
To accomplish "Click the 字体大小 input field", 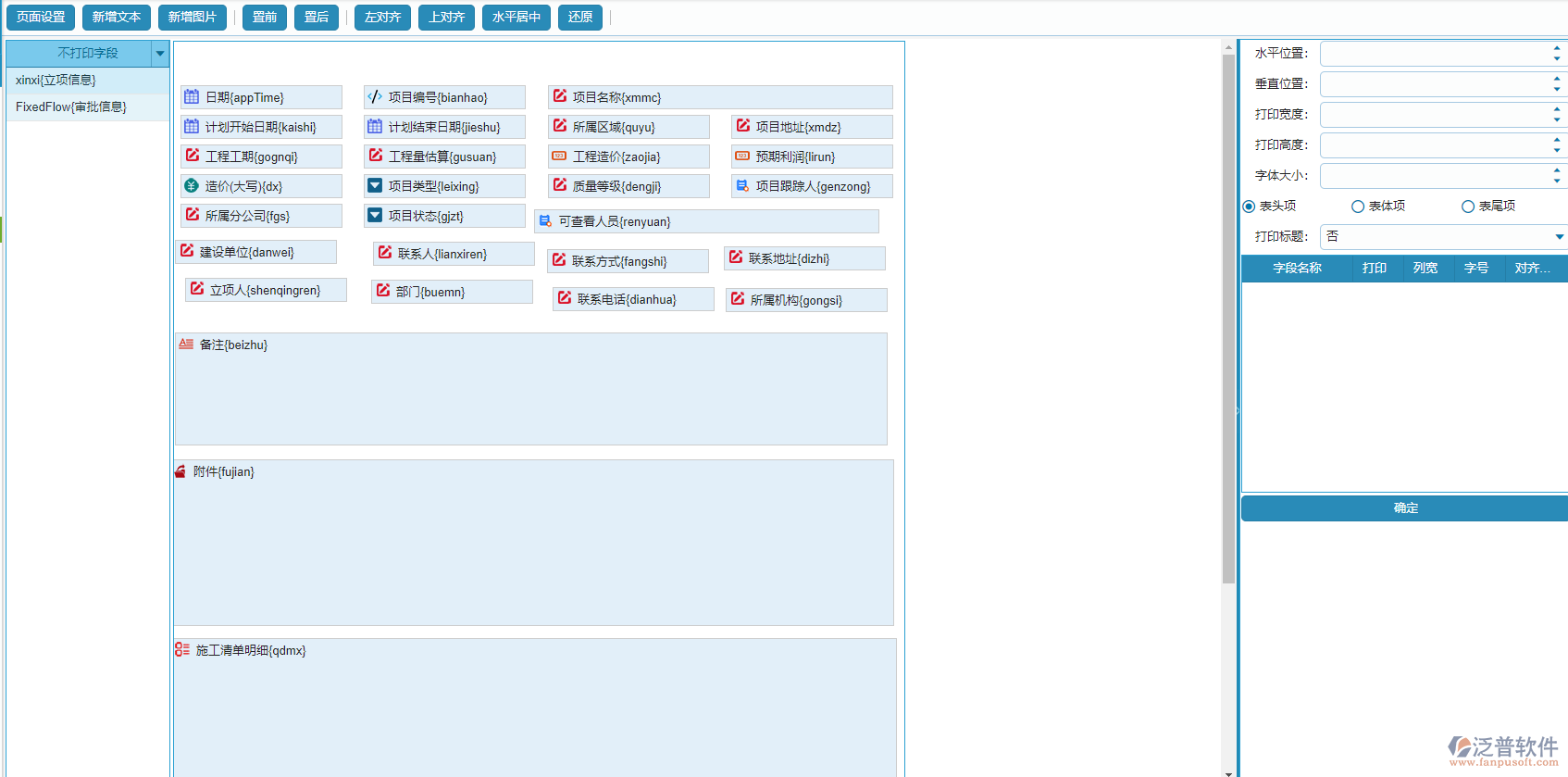I will click(x=1436, y=176).
